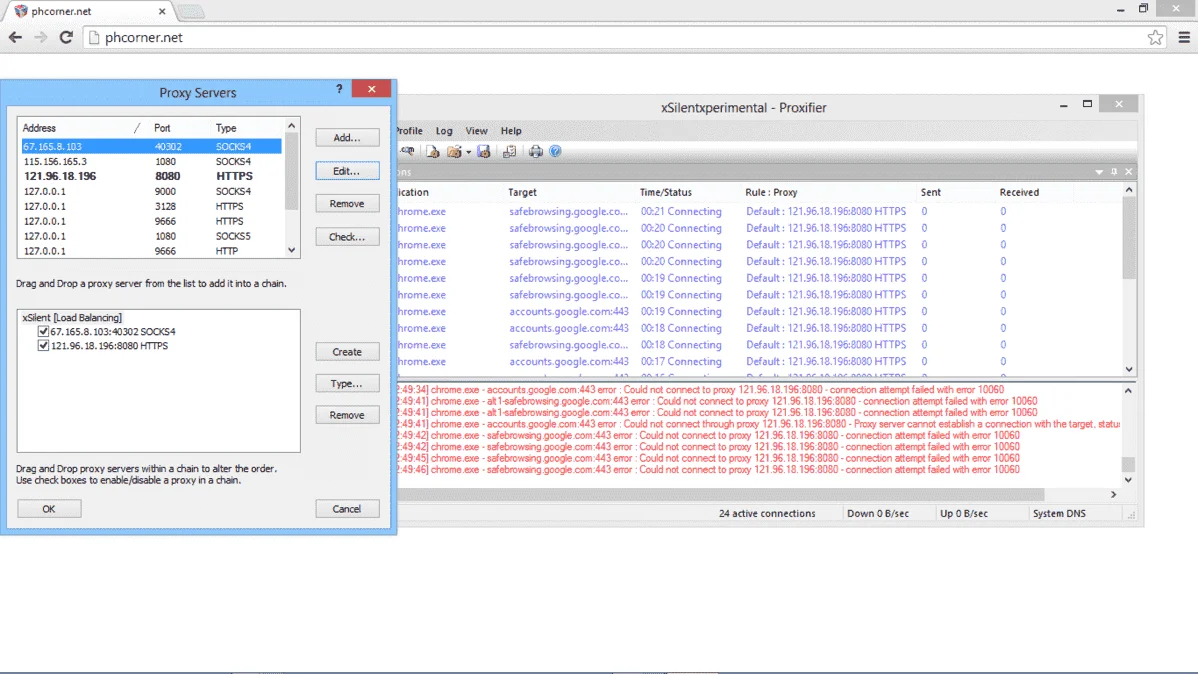
Task: Select the xSilent [Load Balancing] chain
Action: coord(72,317)
